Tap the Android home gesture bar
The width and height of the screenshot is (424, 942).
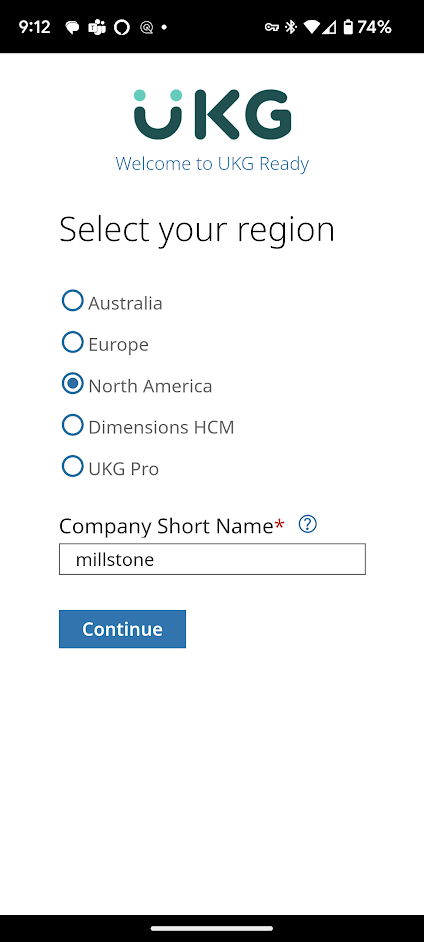click(212, 928)
